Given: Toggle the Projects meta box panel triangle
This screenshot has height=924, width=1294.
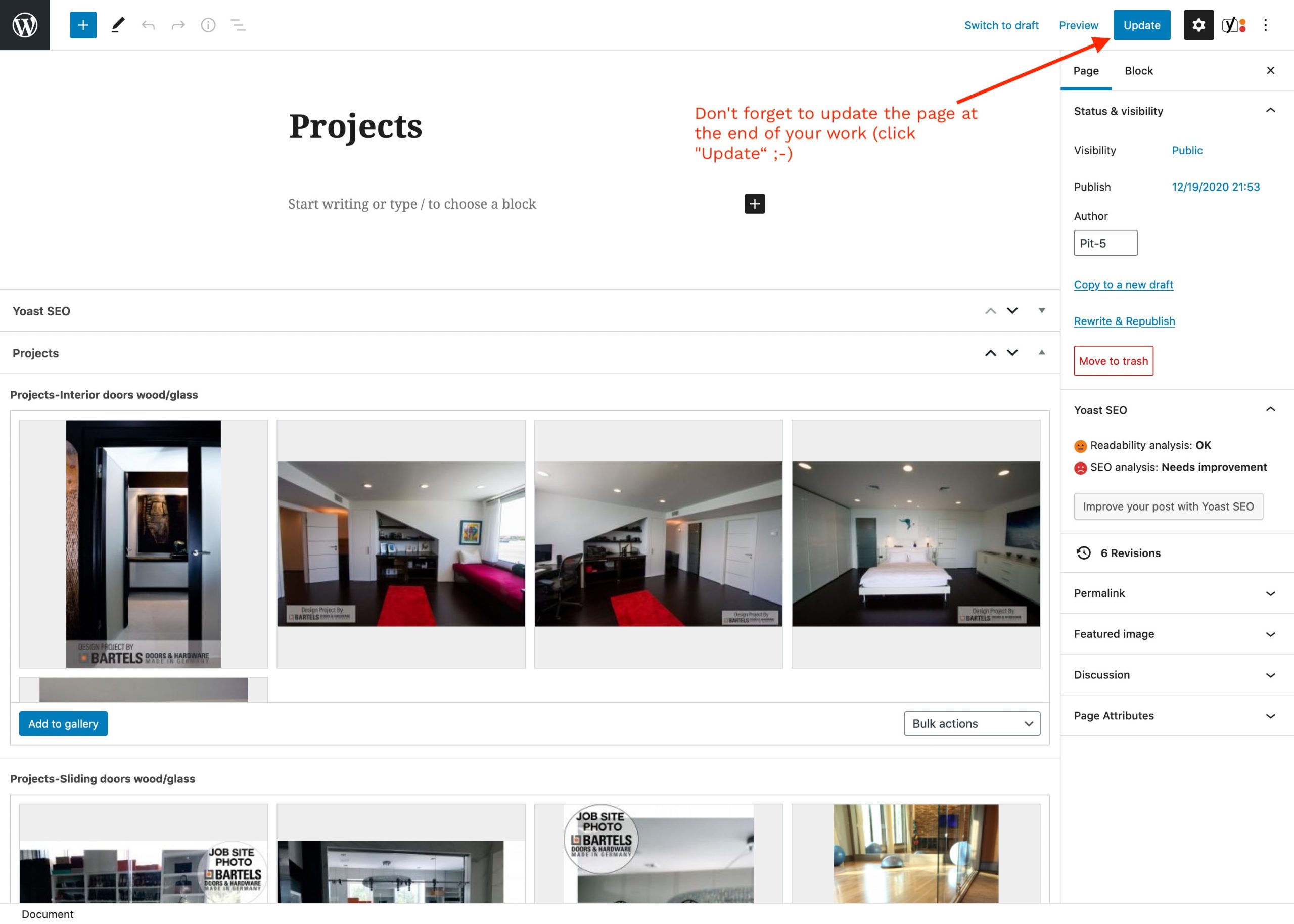Looking at the screenshot, I should pyautogui.click(x=1041, y=353).
